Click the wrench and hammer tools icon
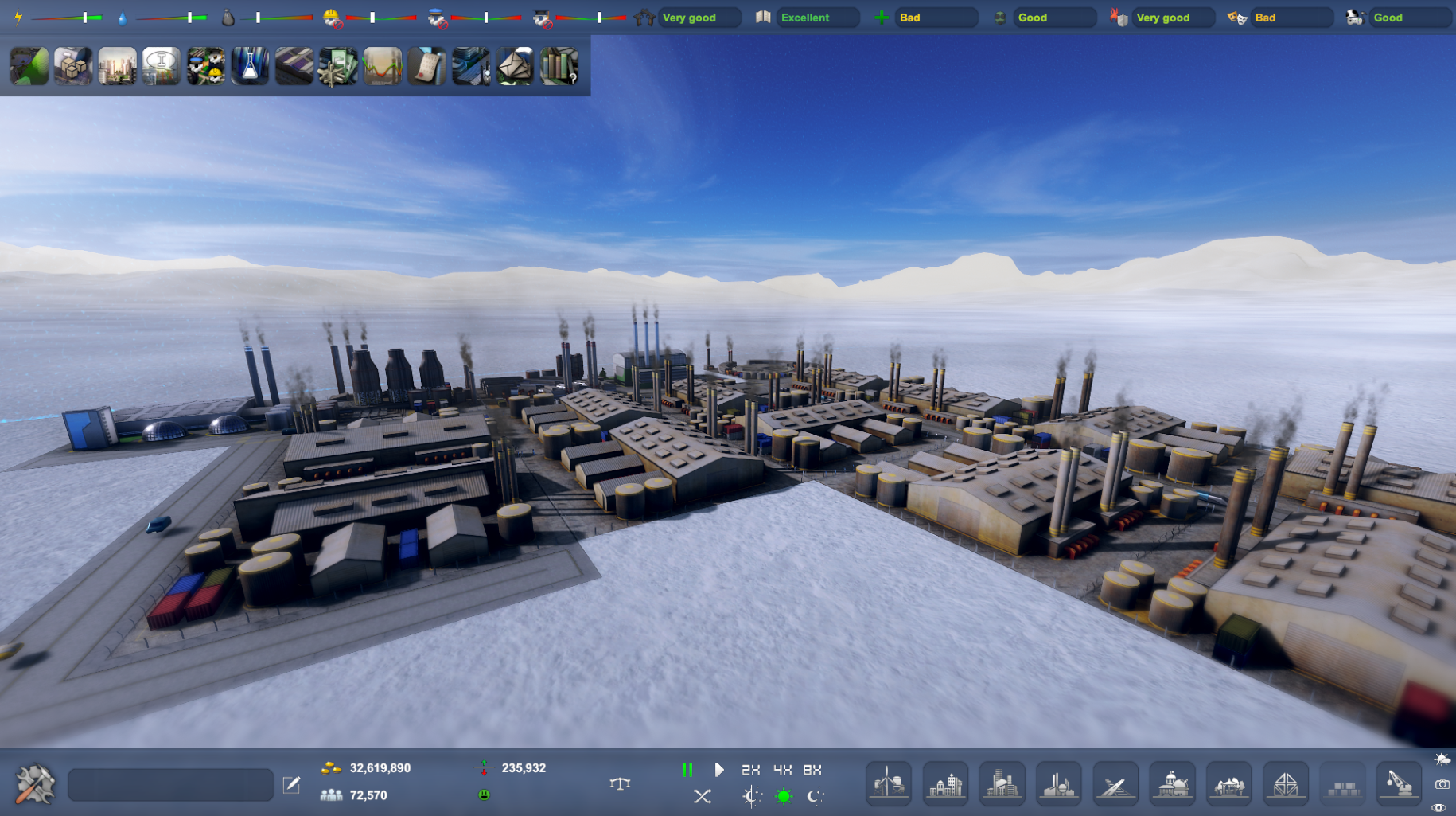1456x816 pixels. [35, 783]
